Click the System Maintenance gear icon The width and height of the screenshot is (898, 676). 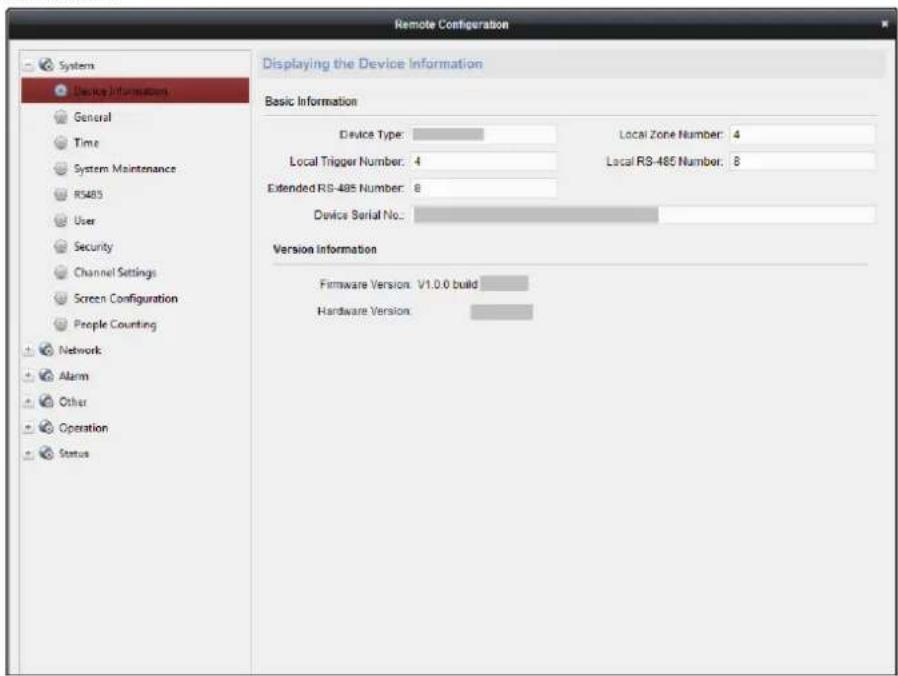point(61,168)
